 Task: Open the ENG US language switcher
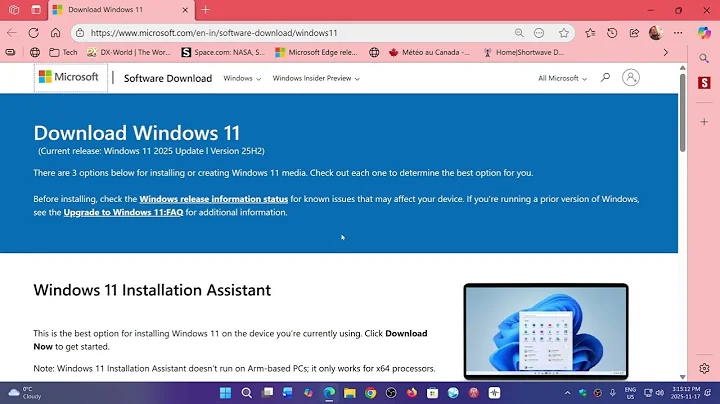[630, 393]
